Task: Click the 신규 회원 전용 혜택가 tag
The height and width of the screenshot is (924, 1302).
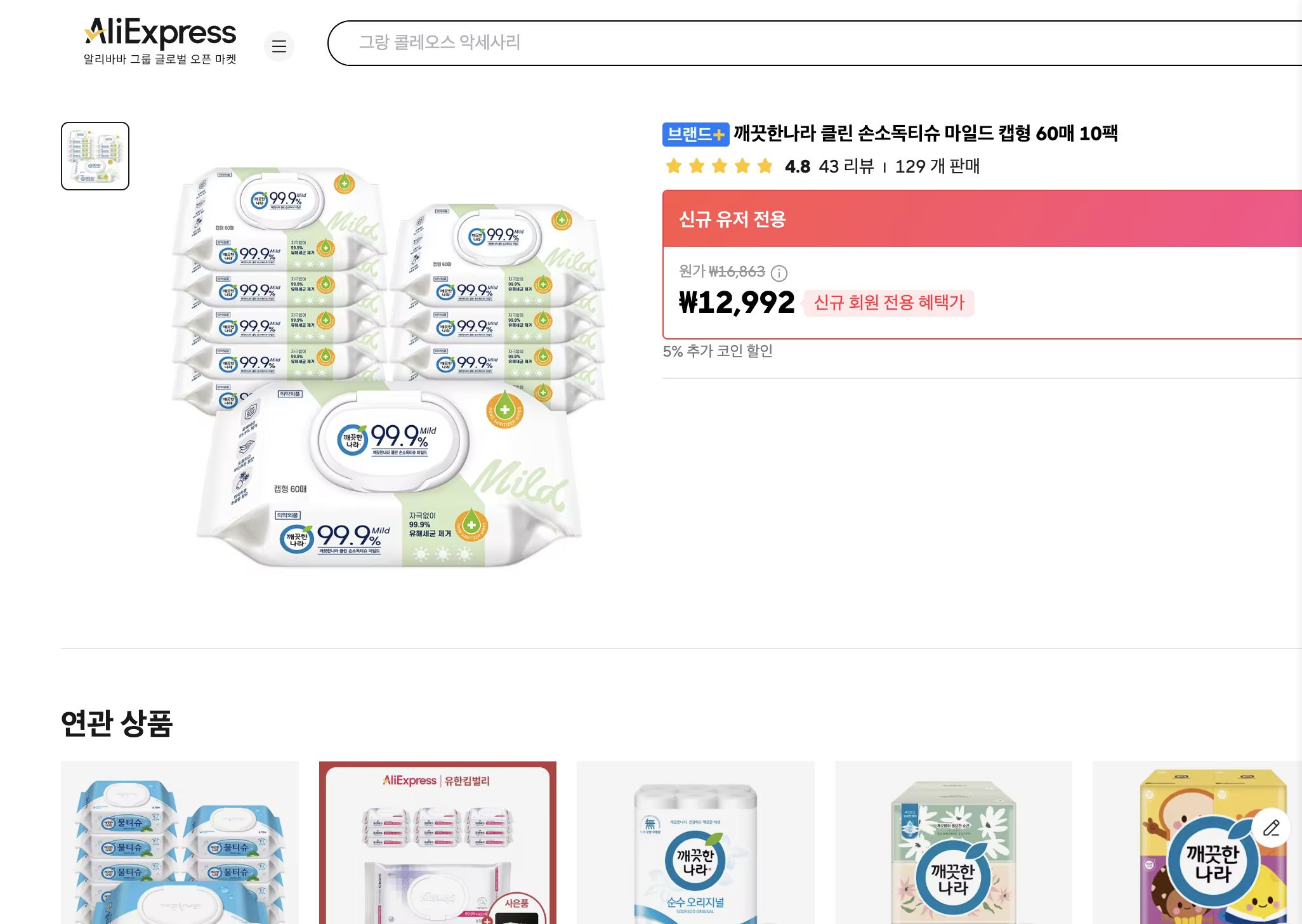Action: pyautogui.click(x=888, y=303)
